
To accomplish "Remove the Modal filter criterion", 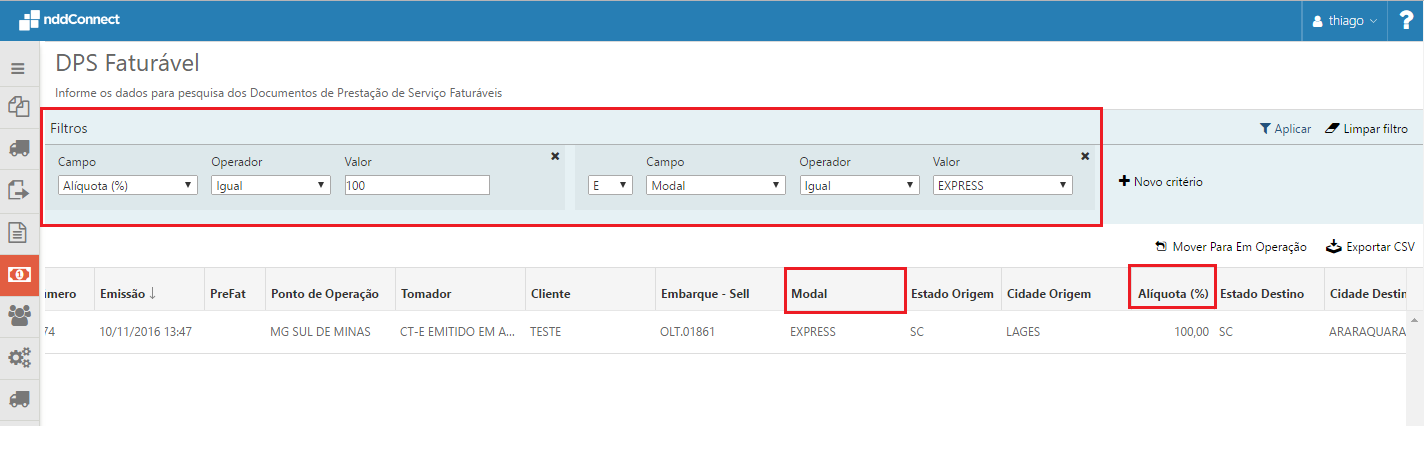I will tap(1085, 156).
